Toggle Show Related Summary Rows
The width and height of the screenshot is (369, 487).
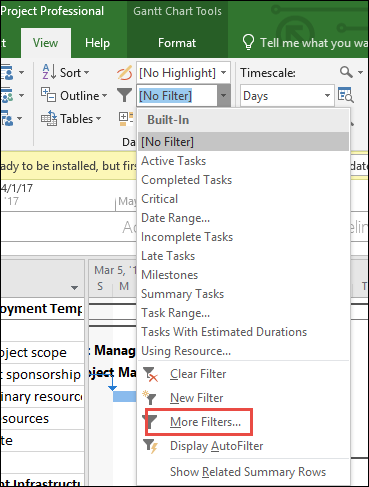pos(248,472)
